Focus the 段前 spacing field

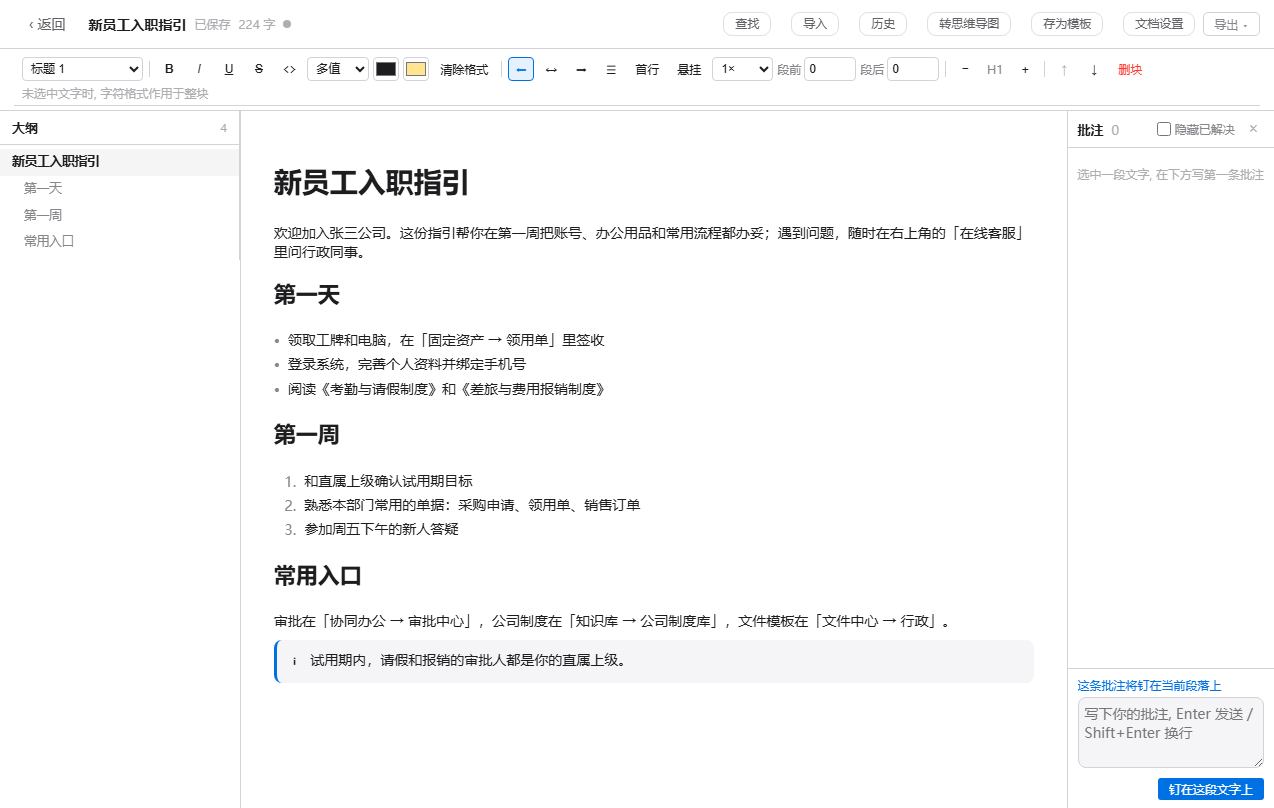[830, 69]
